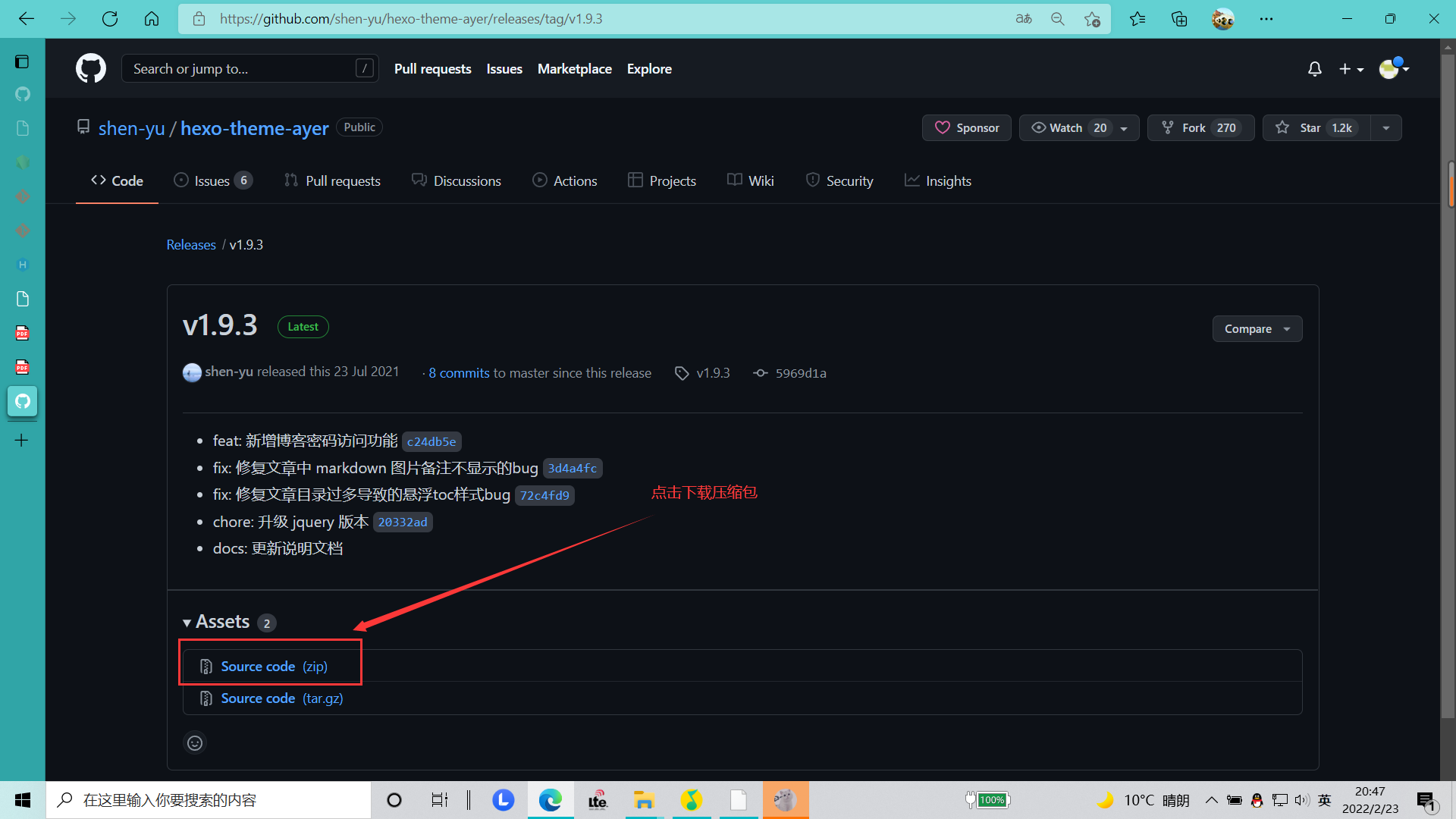
Task: Open Task View on the taskbar
Action: point(440,800)
